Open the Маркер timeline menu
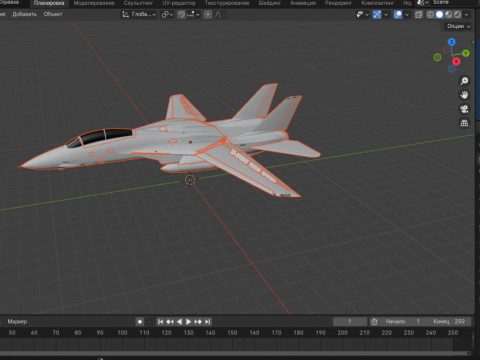Image resolution: width=480 pixels, height=360 pixels. coord(17,322)
